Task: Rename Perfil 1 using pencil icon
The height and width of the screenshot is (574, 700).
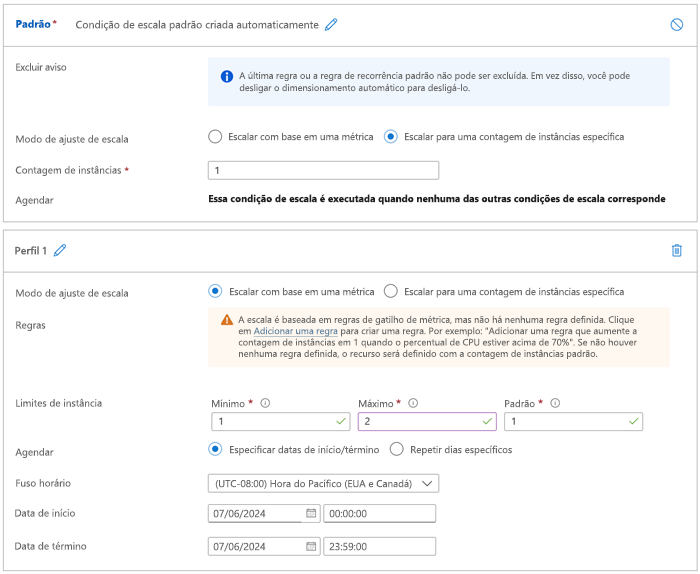Action: (60, 250)
